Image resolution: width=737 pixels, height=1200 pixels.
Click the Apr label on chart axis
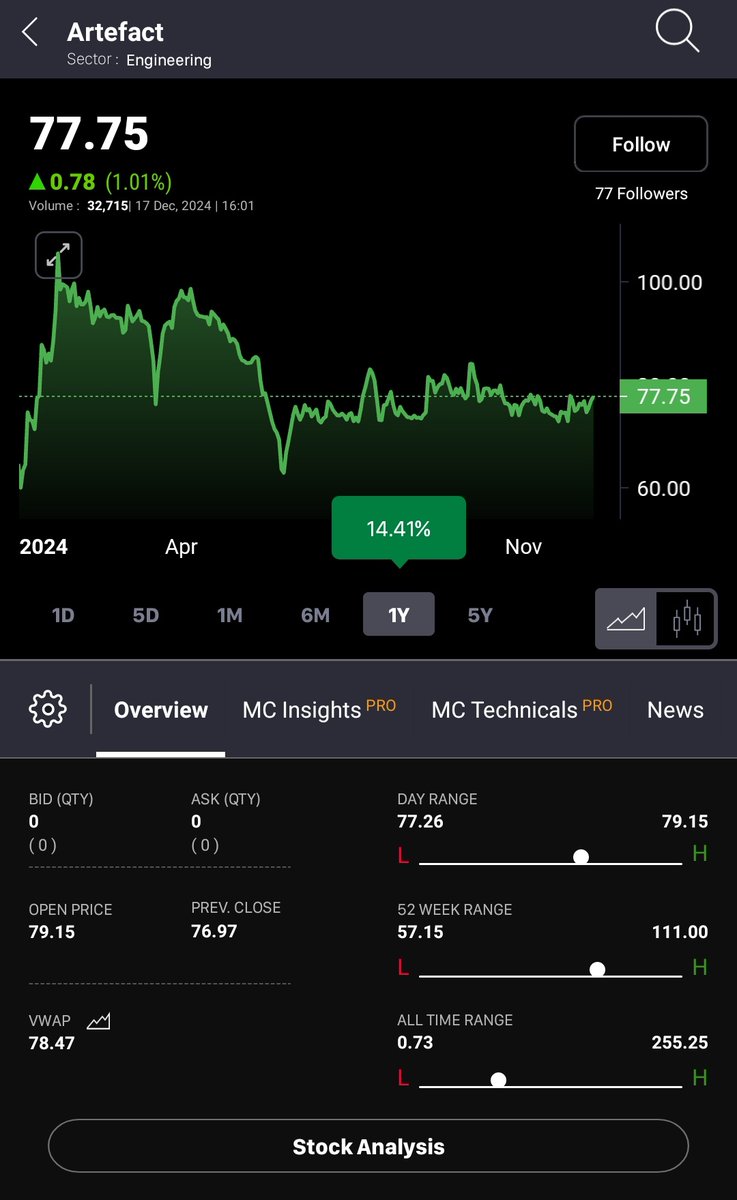point(181,547)
